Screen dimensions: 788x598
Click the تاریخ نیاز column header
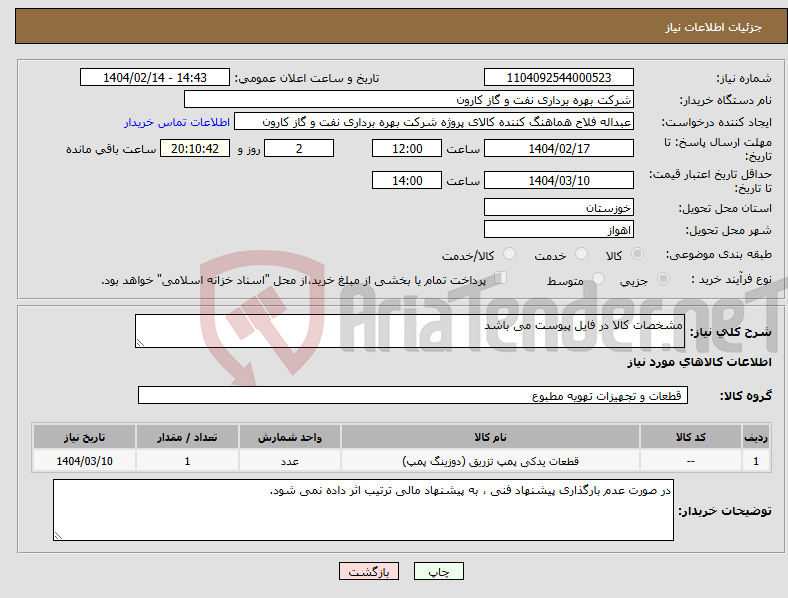click(x=84, y=437)
